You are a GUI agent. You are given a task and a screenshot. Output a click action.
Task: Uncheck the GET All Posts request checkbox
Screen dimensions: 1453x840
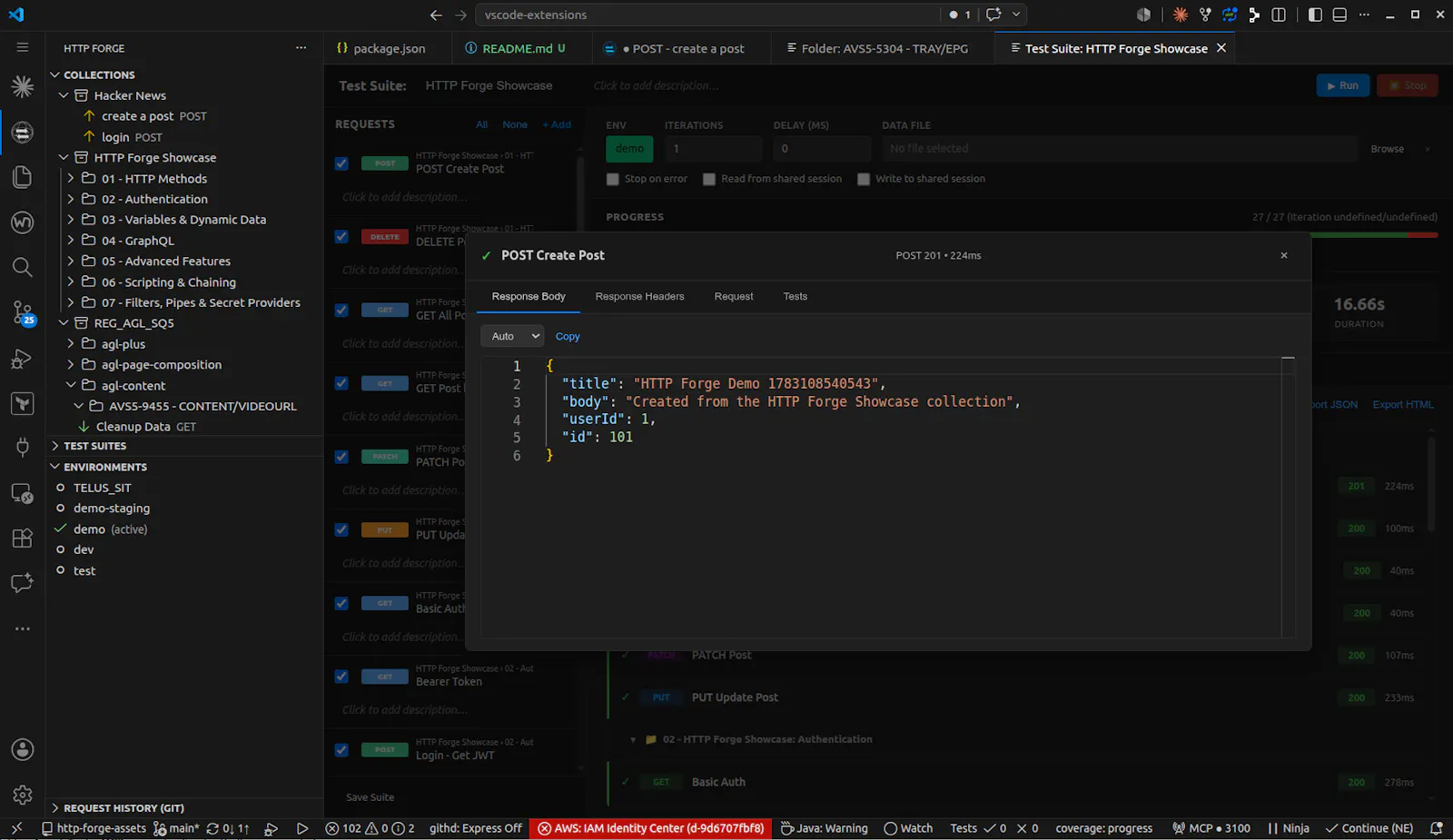coord(341,310)
